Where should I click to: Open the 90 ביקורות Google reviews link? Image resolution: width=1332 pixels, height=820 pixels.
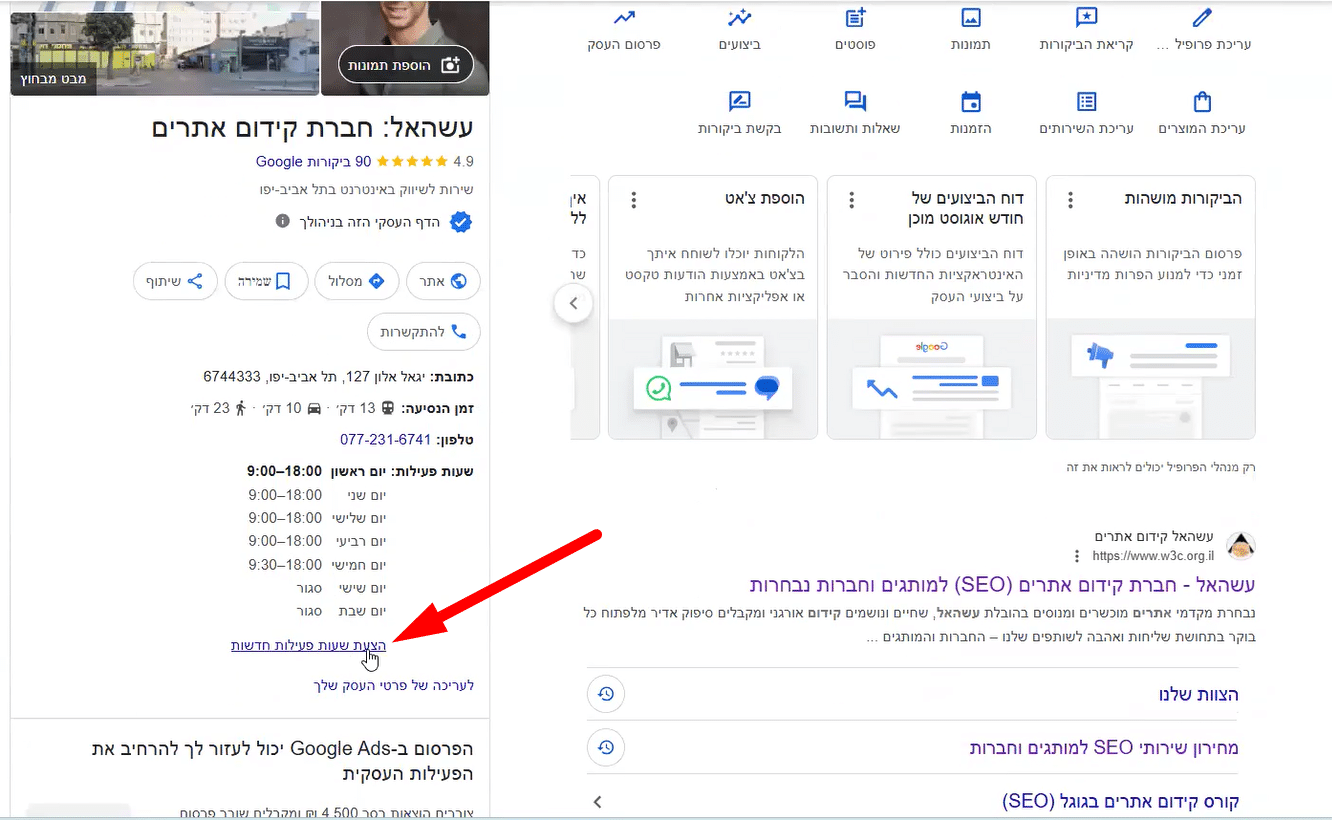point(313,161)
